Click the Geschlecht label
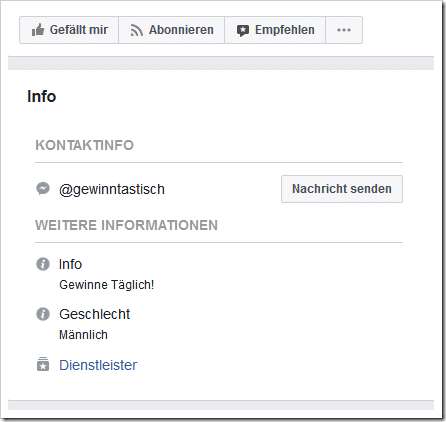 tap(95, 314)
